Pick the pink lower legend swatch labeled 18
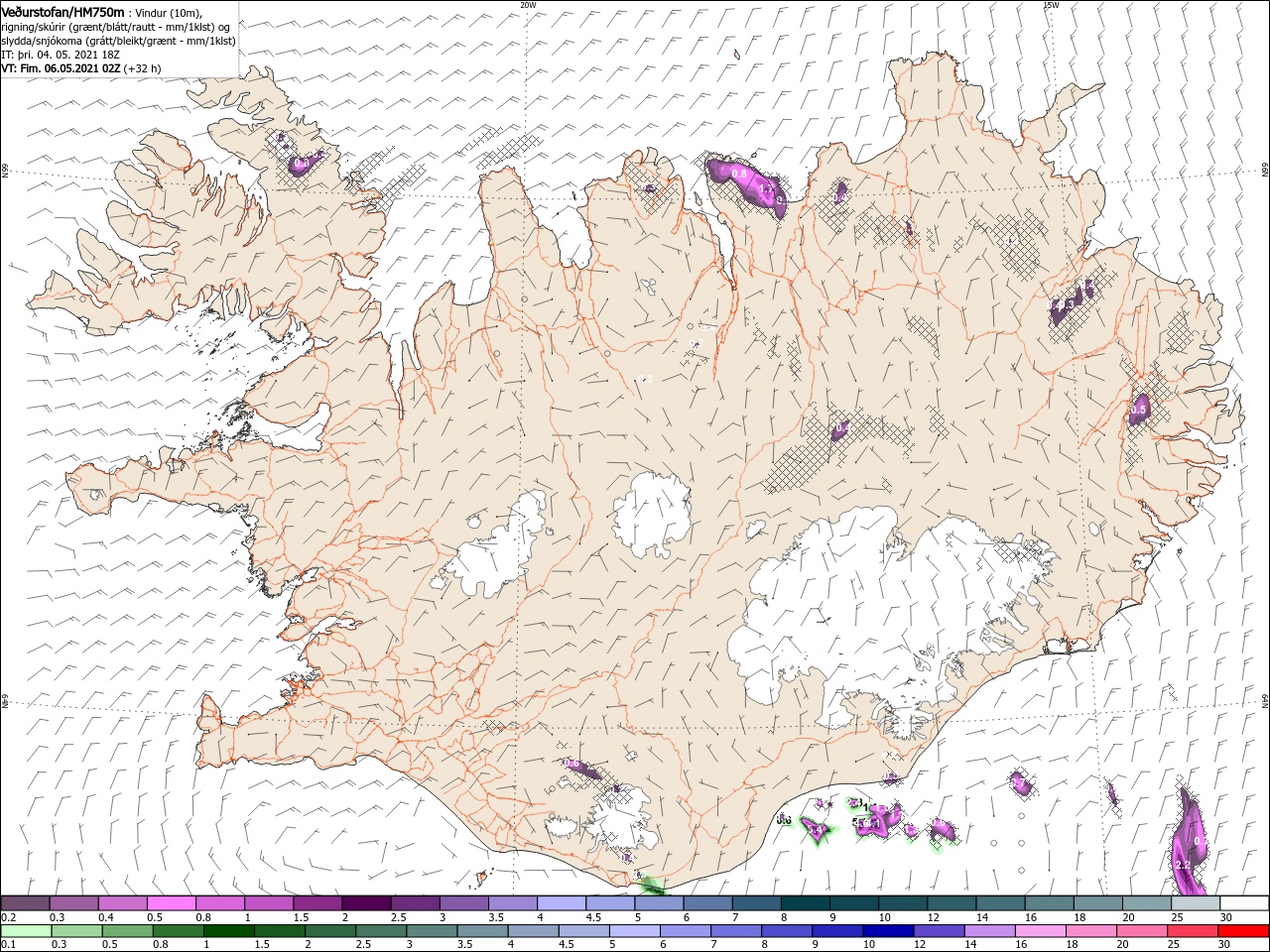 (x=1089, y=931)
